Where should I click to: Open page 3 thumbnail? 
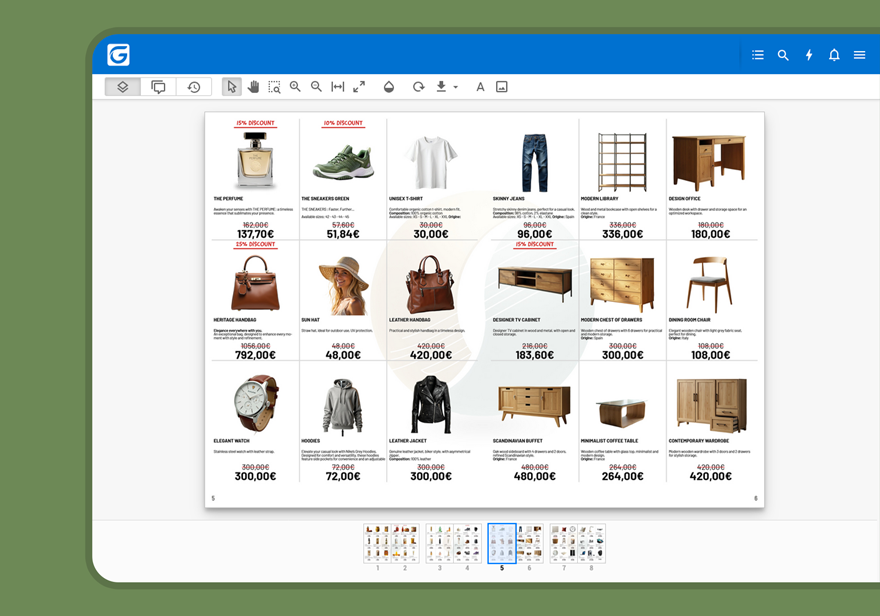(439, 544)
